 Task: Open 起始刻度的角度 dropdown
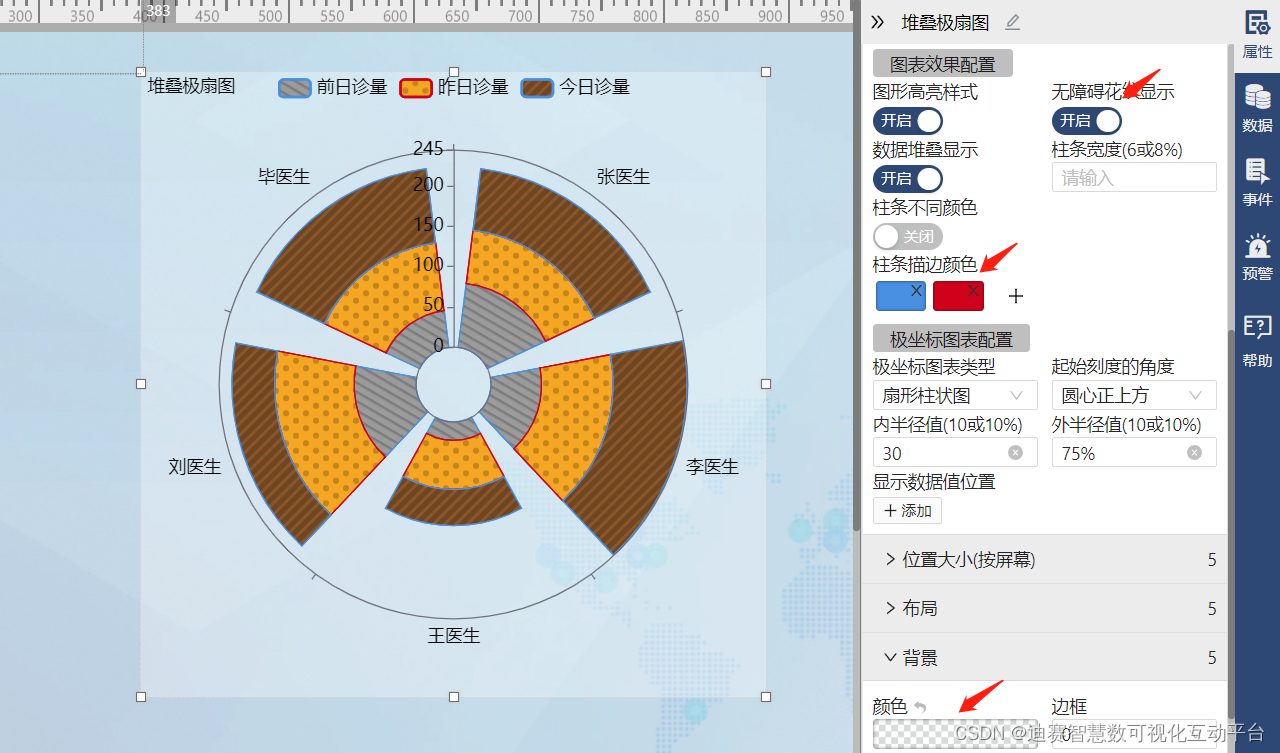pyautogui.click(x=1134, y=395)
